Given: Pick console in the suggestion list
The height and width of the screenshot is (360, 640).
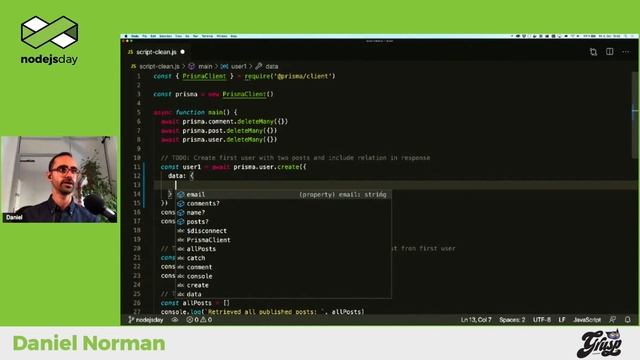Looking at the screenshot, I should (x=283, y=276).
